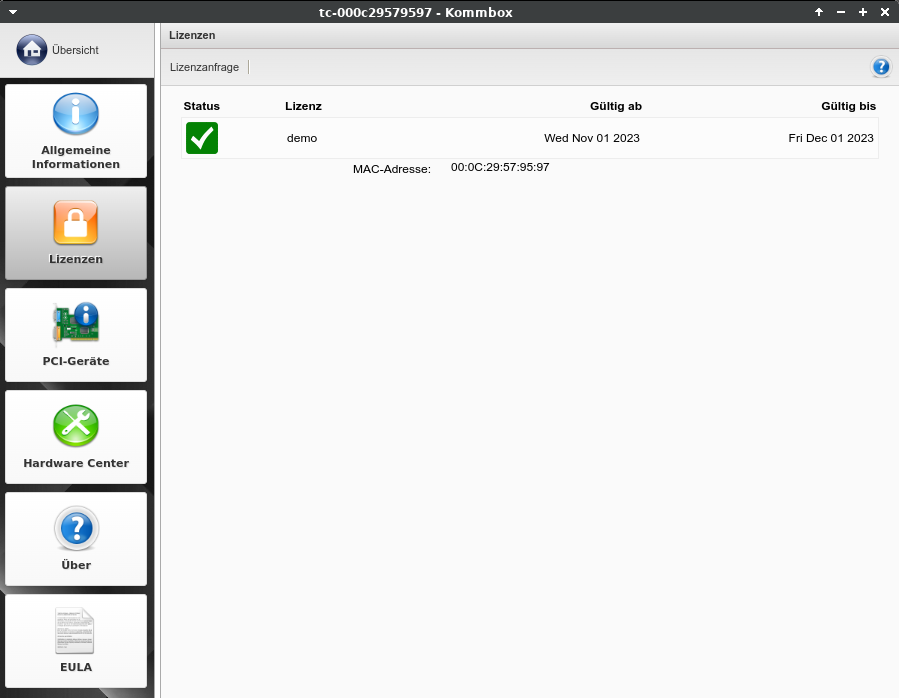Click the MAC address value

(500, 167)
